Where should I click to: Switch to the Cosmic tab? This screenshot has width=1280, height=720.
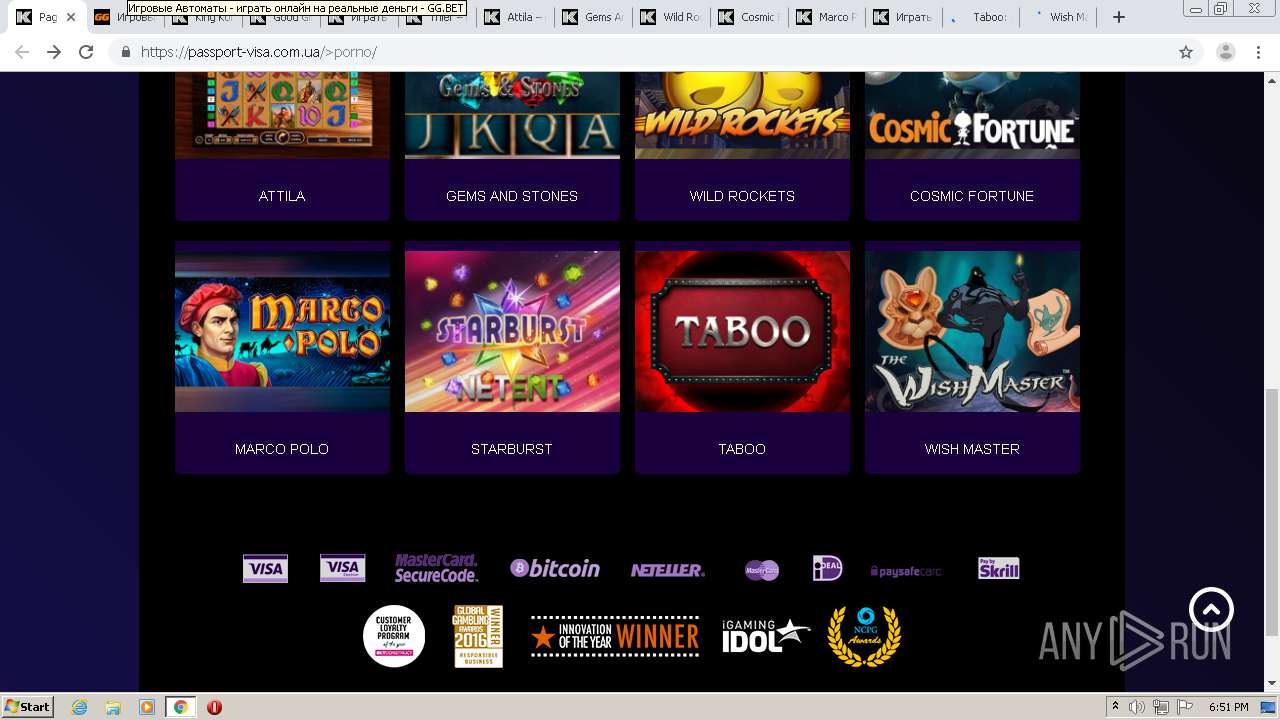[750, 17]
